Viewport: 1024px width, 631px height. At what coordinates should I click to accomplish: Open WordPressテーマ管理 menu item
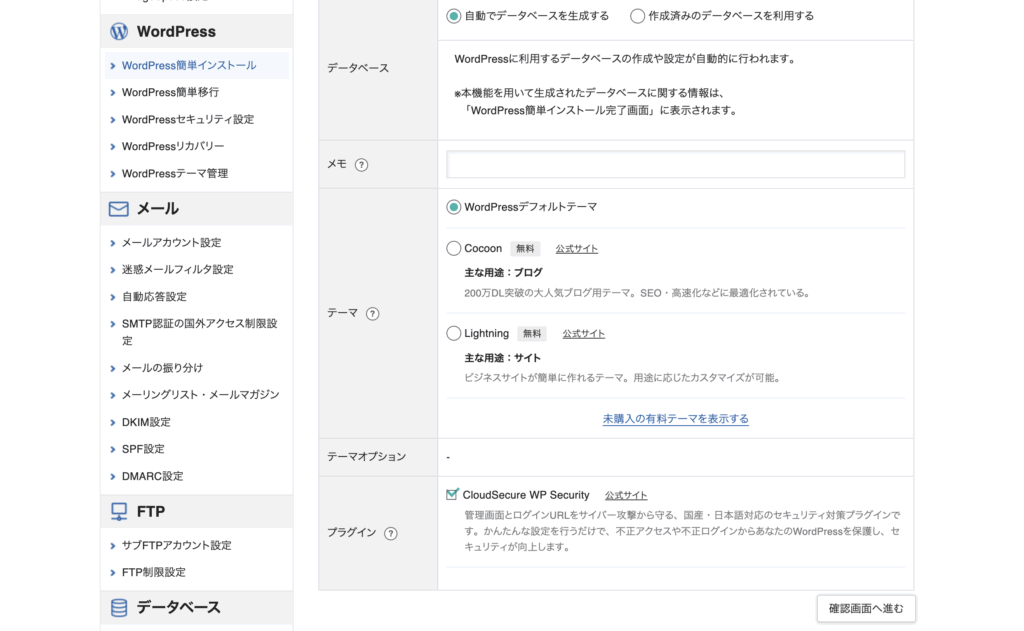[x=175, y=174]
